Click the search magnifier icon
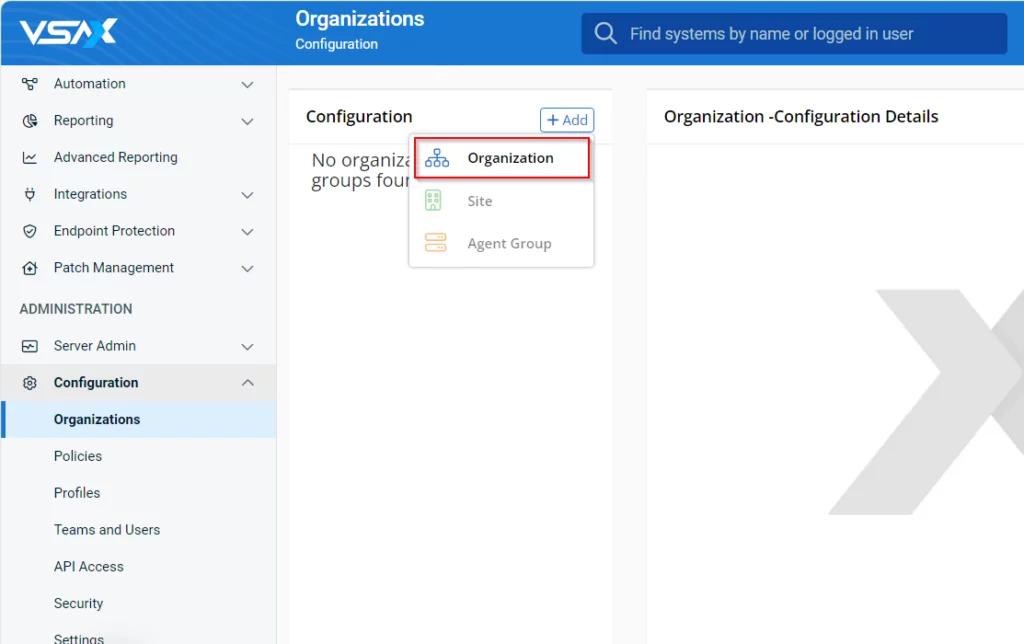Screen dimensions: 1024x644 pos(605,34)
